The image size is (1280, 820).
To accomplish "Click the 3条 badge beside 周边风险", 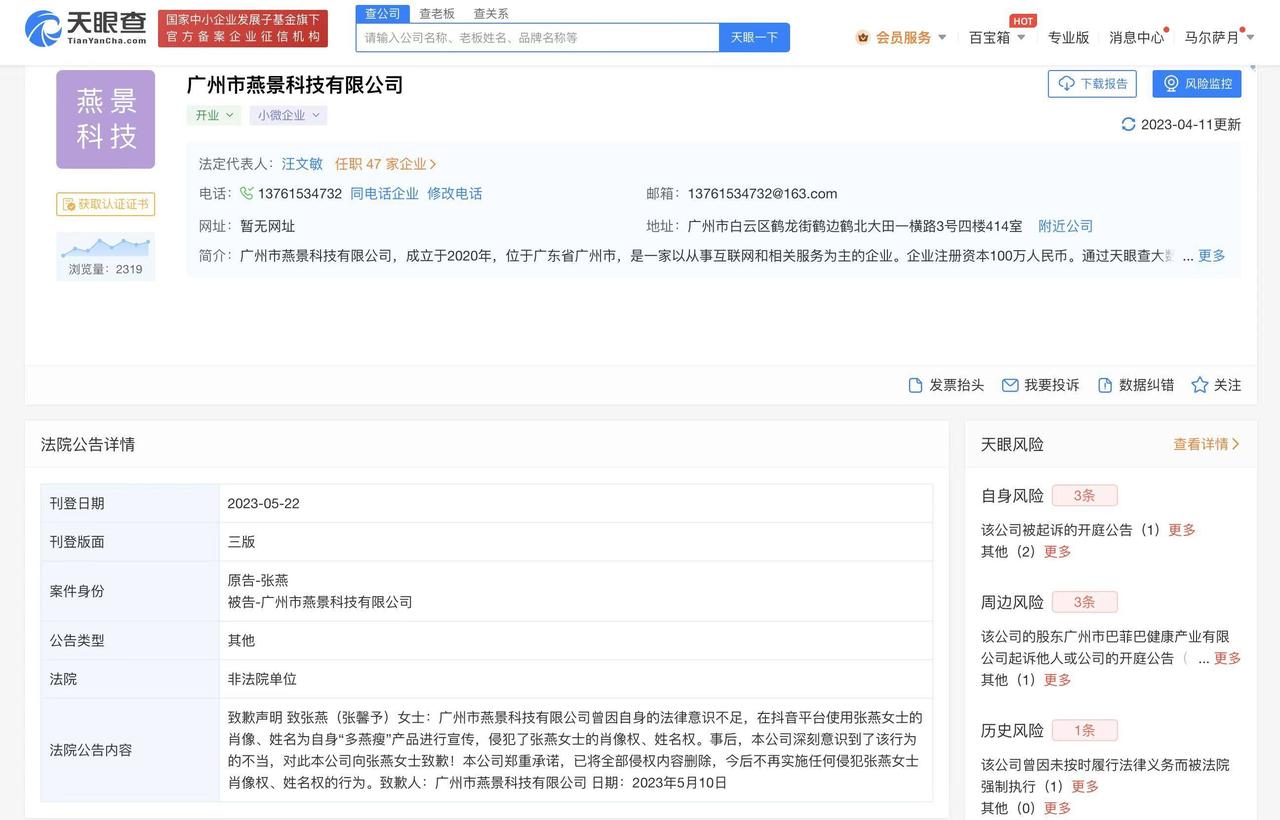I will pos(1084,602).
